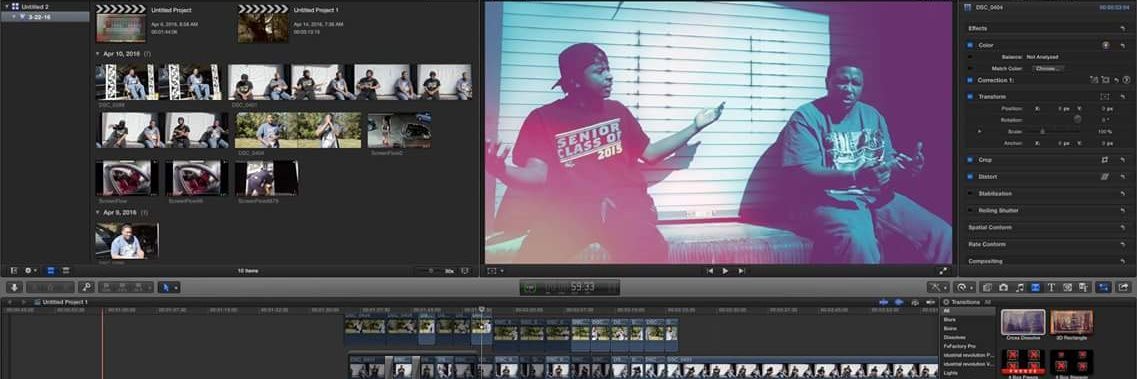Viewport: 1137px width, 379px height.
Task: Open viewer display options dropdown
Action: [x=496, y=271]
